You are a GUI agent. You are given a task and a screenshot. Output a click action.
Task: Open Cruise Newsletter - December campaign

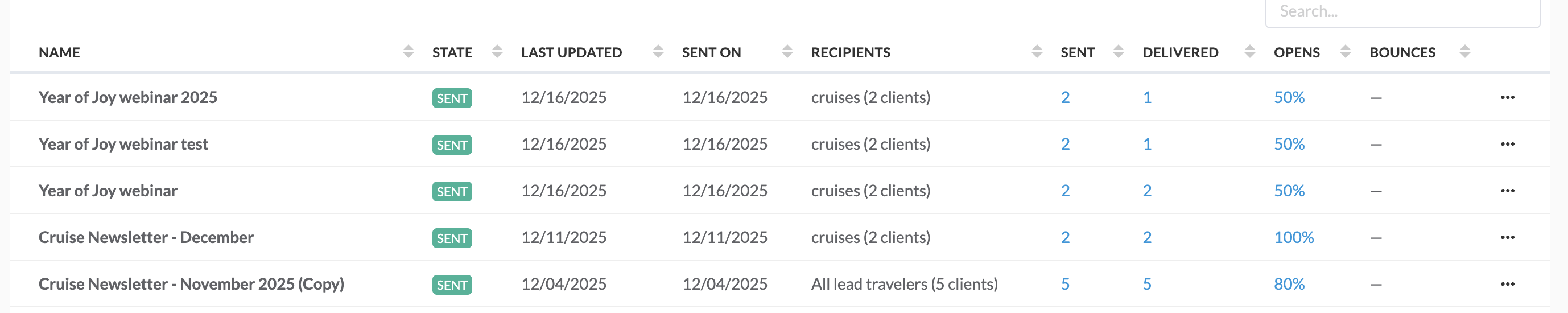[x=146, y=237]
